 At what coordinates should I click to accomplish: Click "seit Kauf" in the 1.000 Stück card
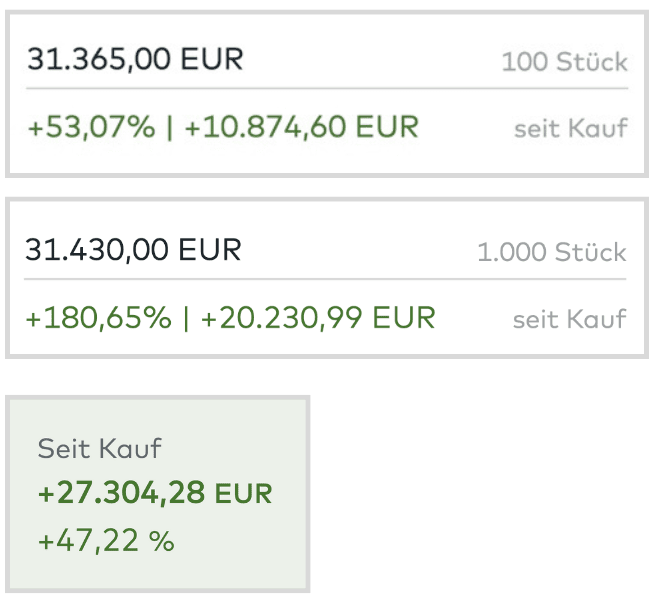click(x=569, y=319)
